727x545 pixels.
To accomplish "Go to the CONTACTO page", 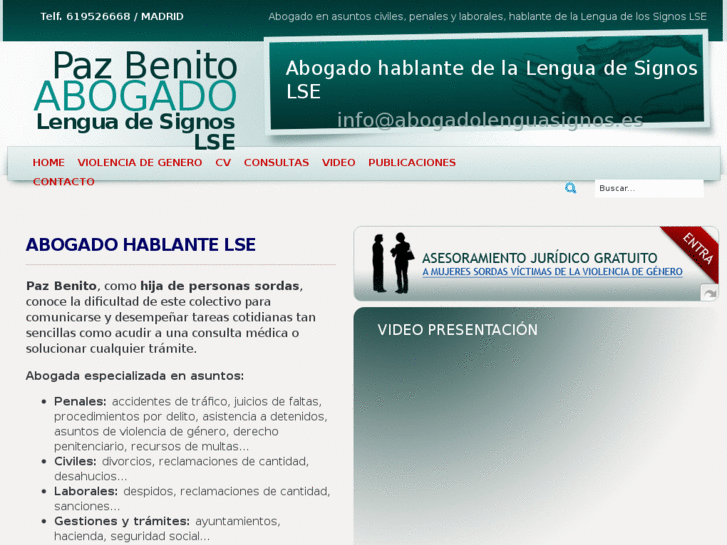I will click(64, 181).
